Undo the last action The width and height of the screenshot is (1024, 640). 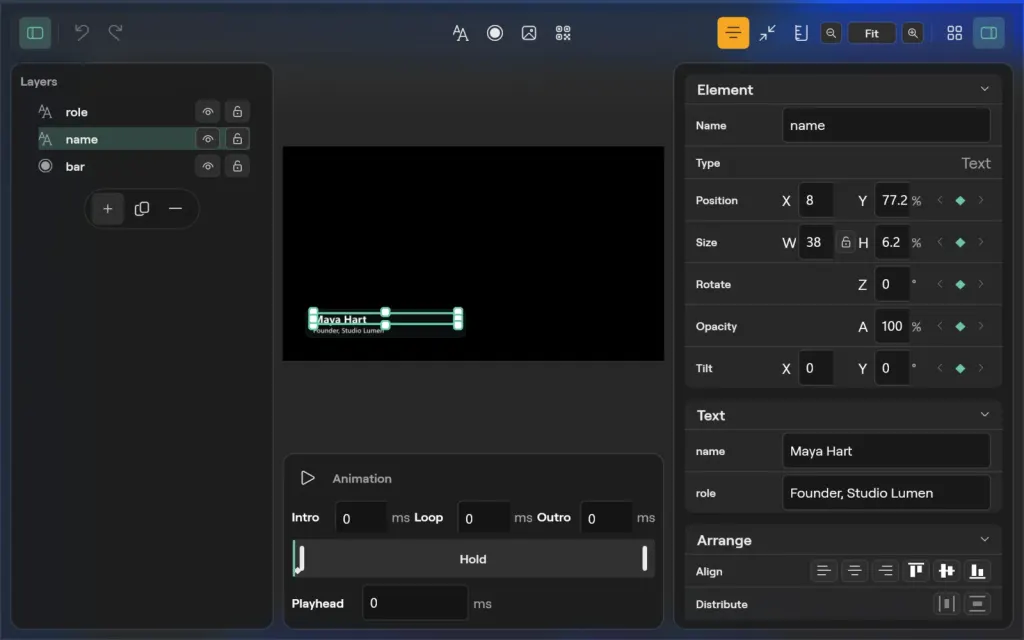point(81,32)
